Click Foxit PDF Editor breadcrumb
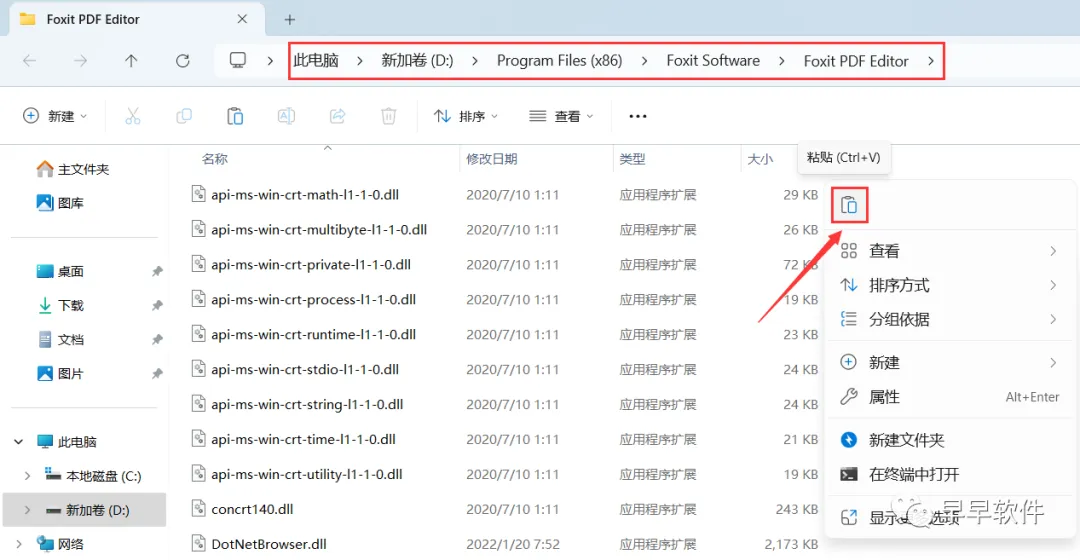Image resolution: width=1080 pixels, height=560 pixels. (856, 61)
